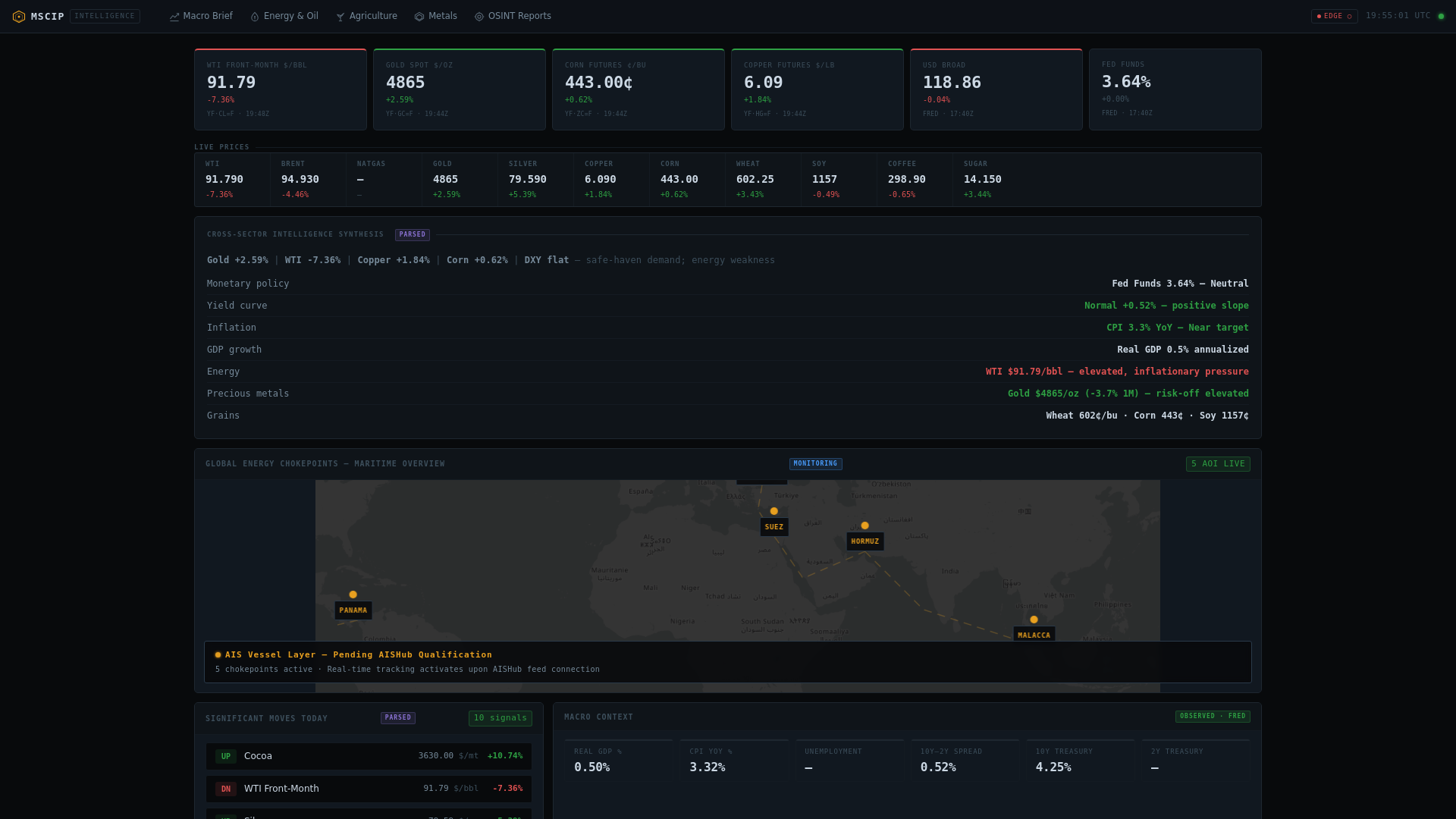Click the EDGE status badge
Image resolution: width=1456 pixels, height=819 pixels.
tap(1334, 16)
